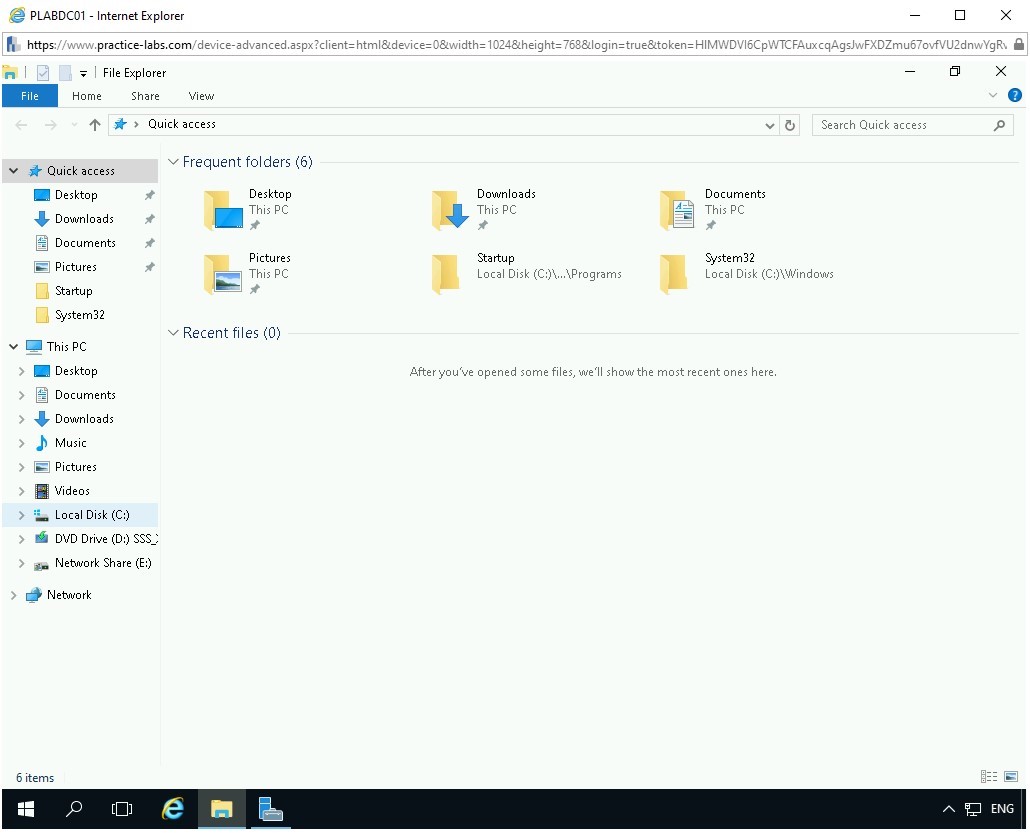Screen dimensions: 1030x833
Task: Select the Videos folder icon in sidebar
Action: pyautogui.click(x=41, y=491)
